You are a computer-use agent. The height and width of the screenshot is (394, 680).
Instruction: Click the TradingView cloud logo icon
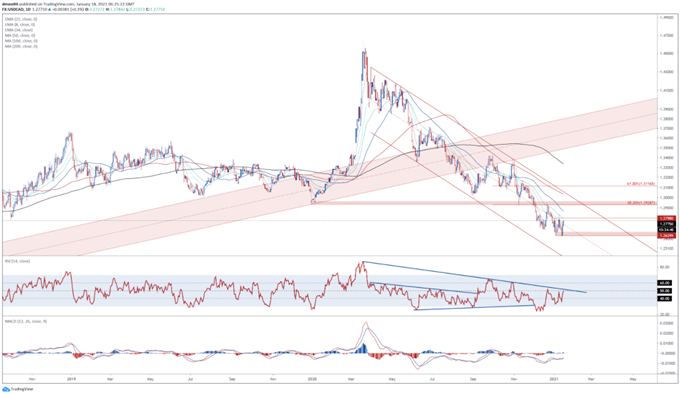click(x=6, y=389)
